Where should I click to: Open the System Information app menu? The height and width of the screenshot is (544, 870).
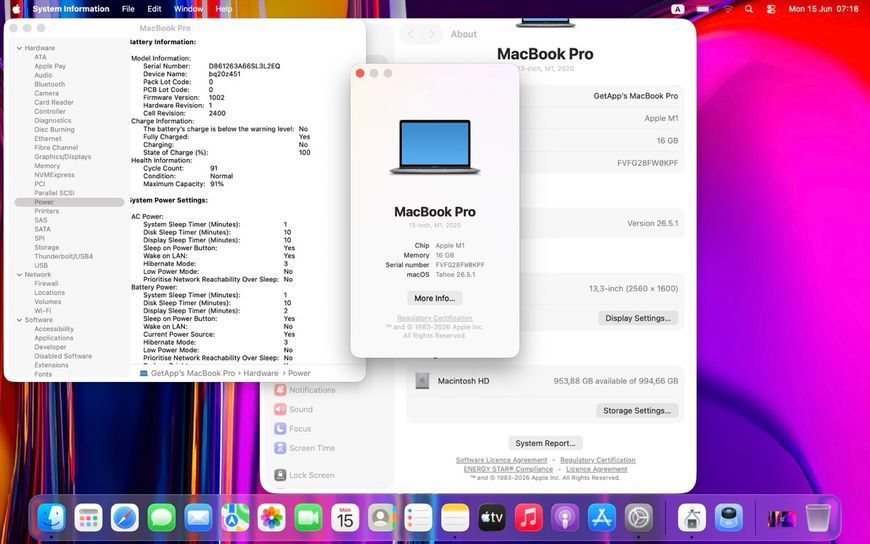[x=71, y=9]
